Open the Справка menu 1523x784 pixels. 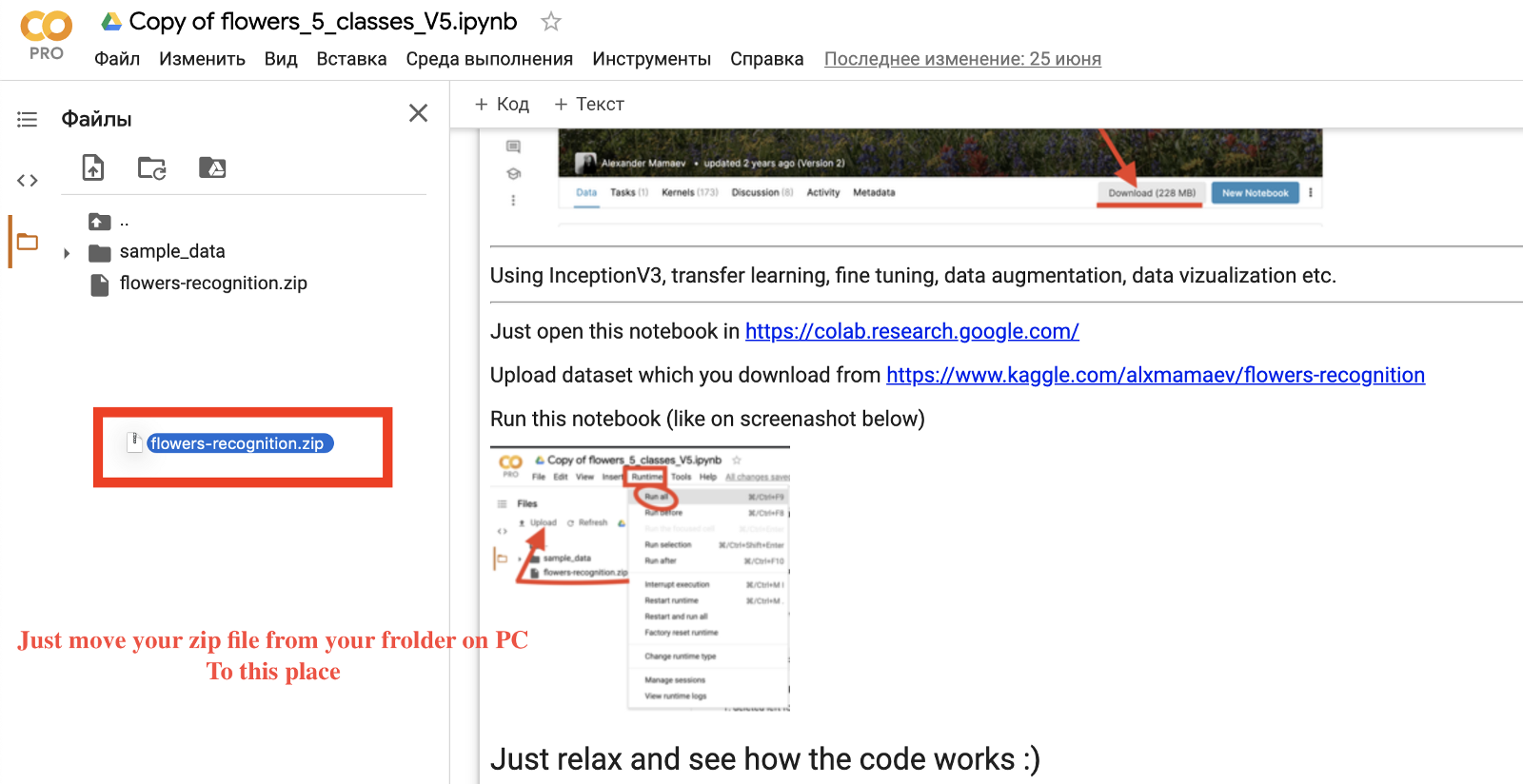pyautogui.click(x=766, y=59)
